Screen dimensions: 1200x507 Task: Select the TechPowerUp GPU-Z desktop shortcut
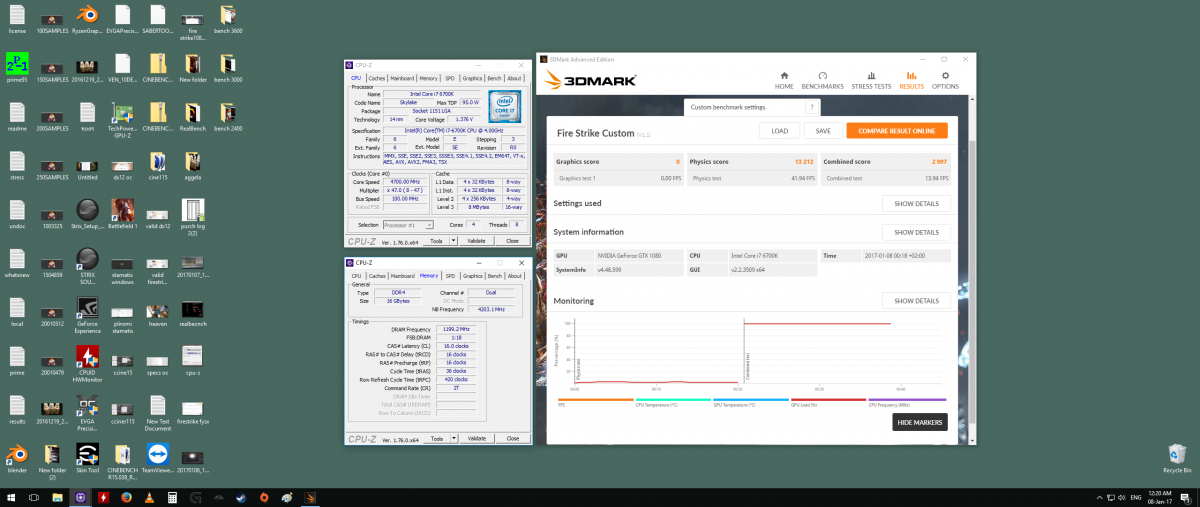(122, 120)
